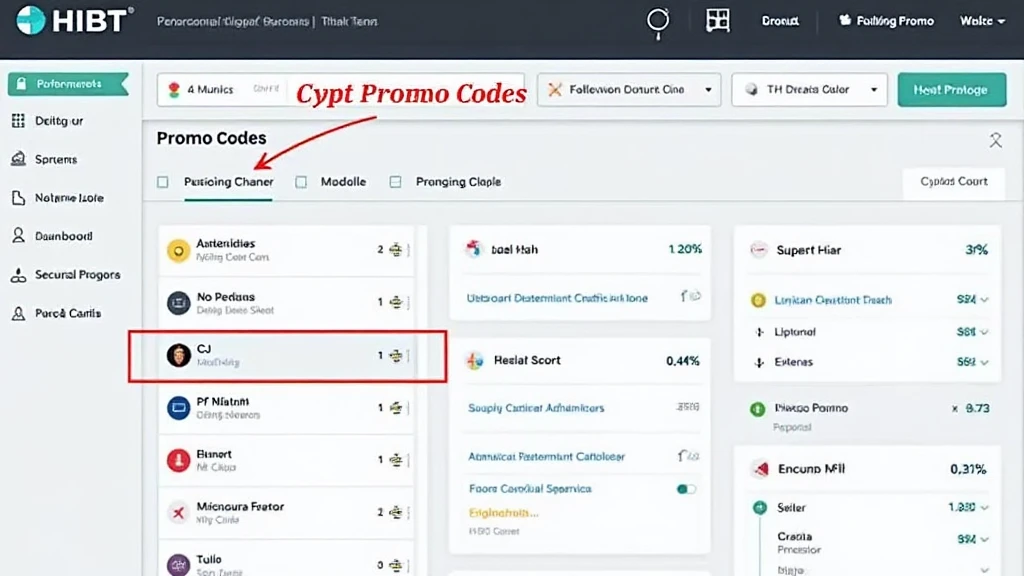Open the Eigineheits... yellow link
The image size is (1024, 576).
504,513
